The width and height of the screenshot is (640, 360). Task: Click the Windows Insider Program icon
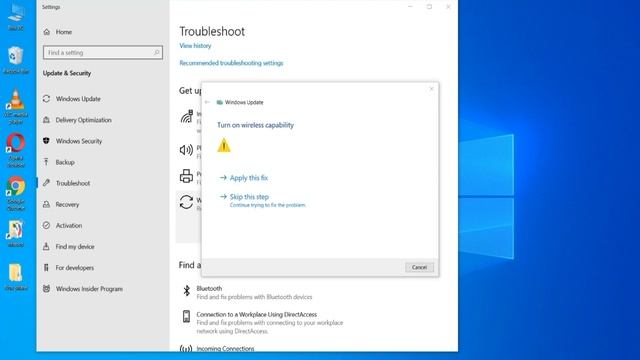point(47,289)
